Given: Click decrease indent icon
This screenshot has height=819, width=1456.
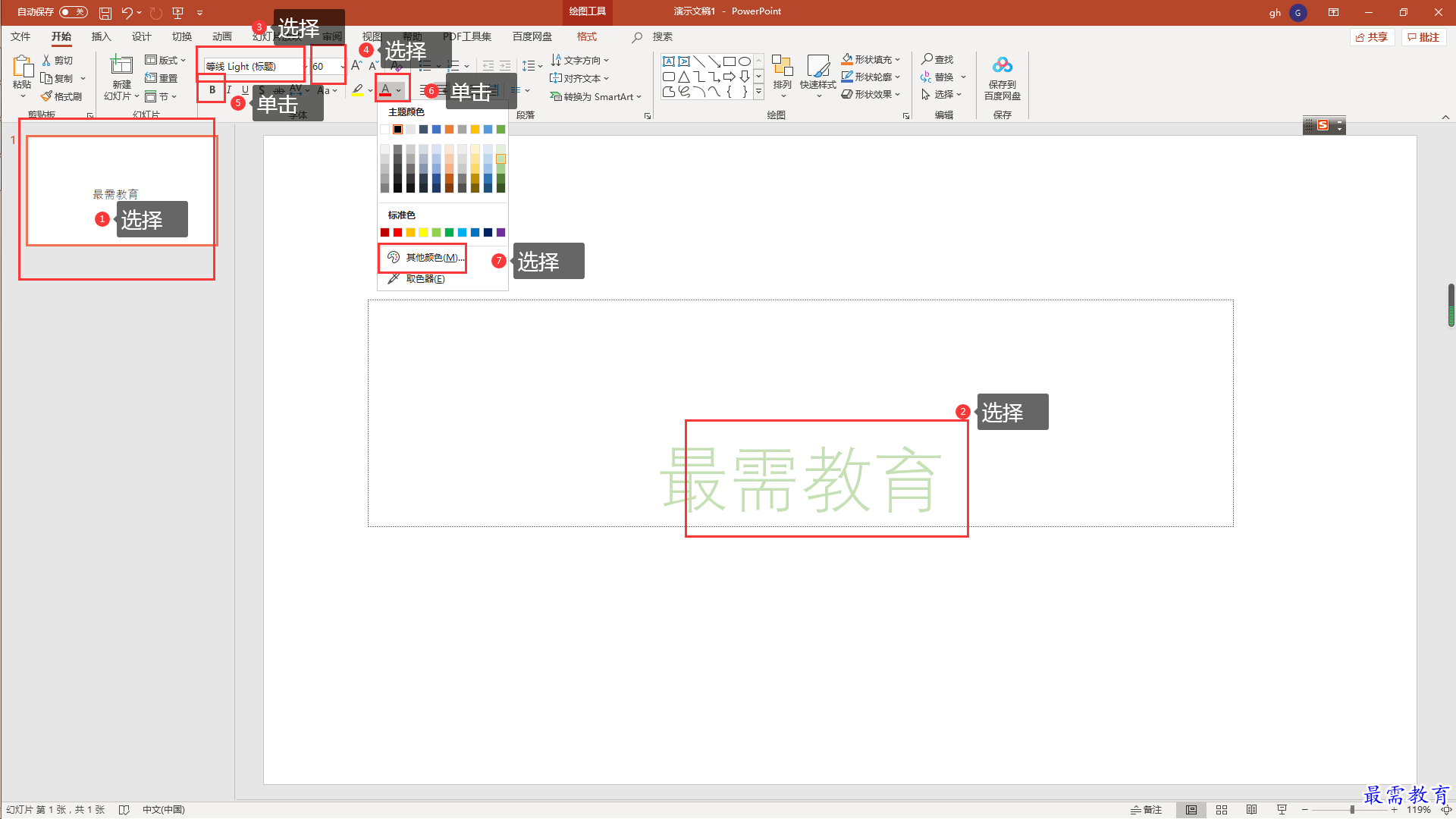Looking at the screenshot, I should click(488, 66).
